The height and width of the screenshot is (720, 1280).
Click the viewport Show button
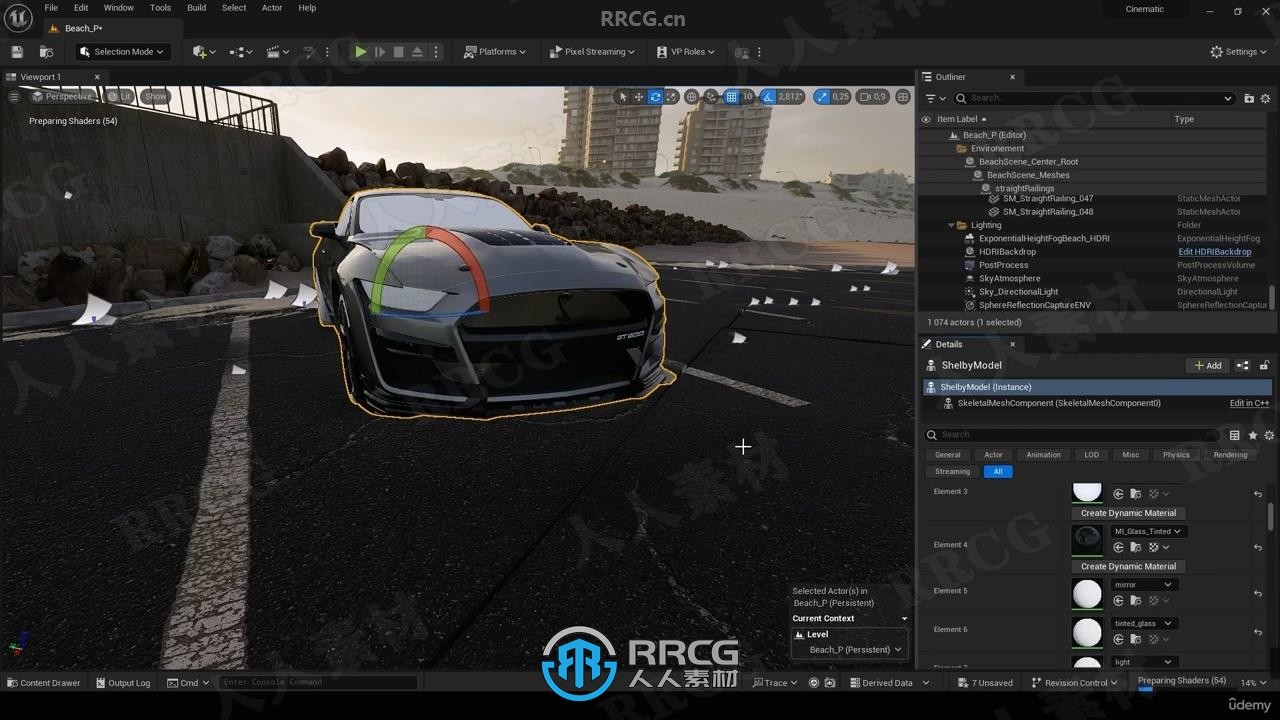click(x=155, y=97)
